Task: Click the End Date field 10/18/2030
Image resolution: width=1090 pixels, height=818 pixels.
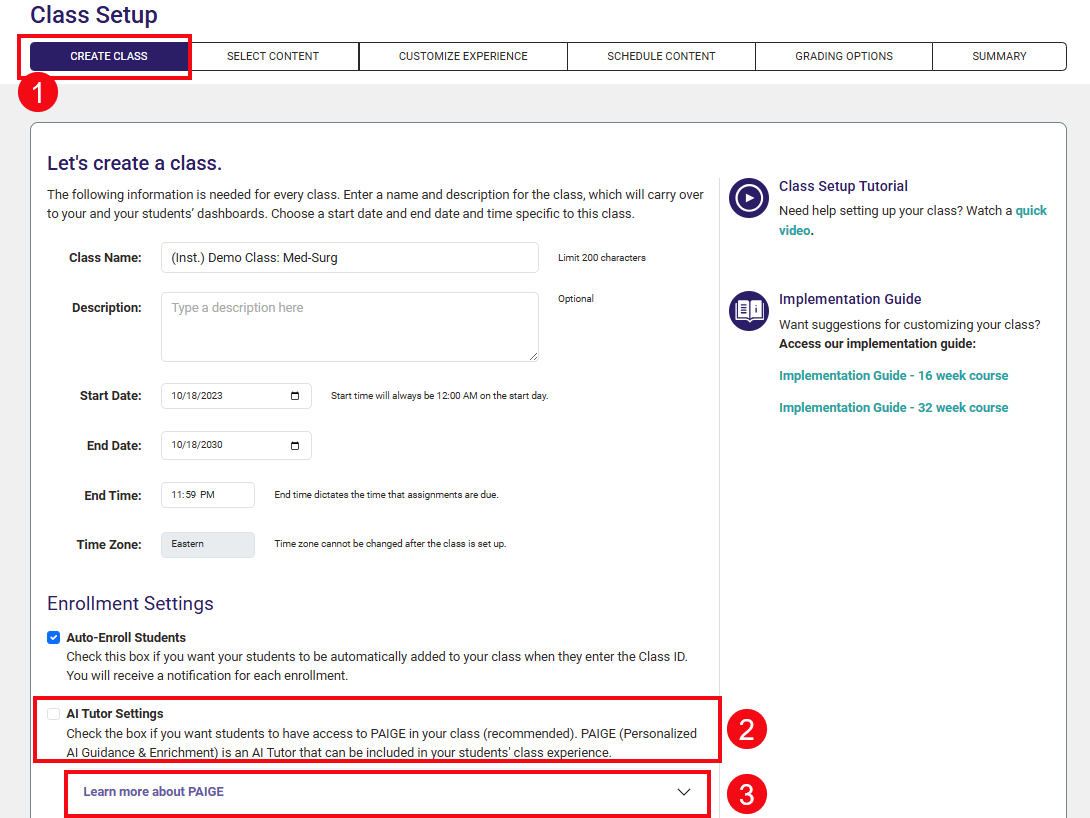Action: 236,445
